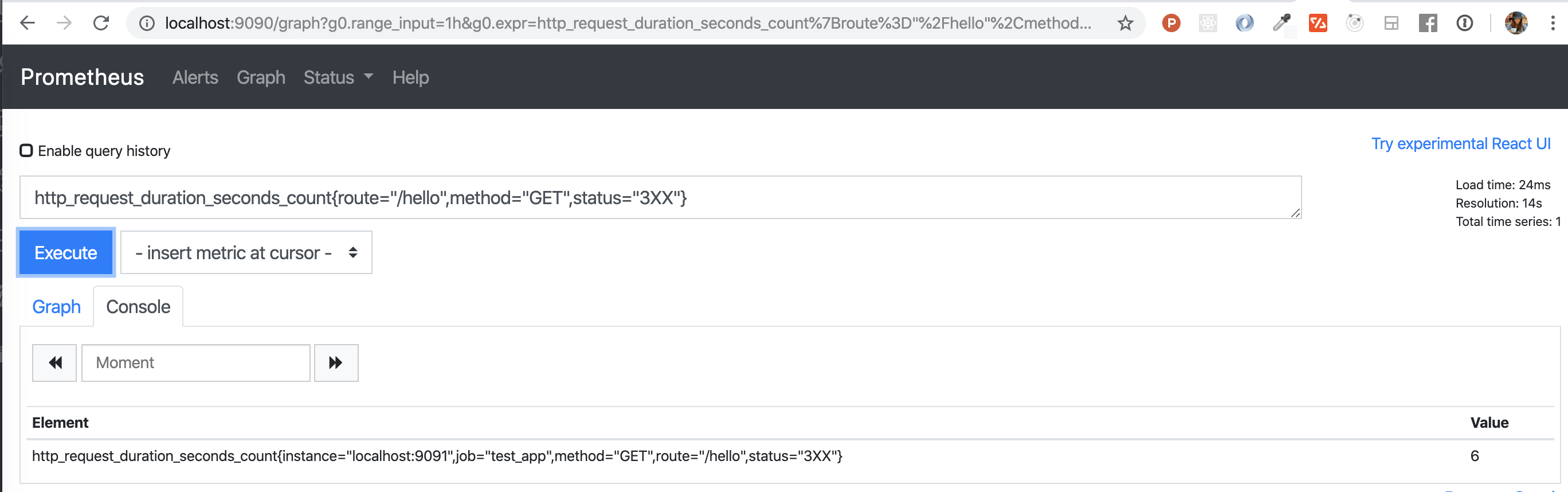1568x492 pixels.
Task: Click the React Developer Tools extension icon
Action: tap(1208, 23)
